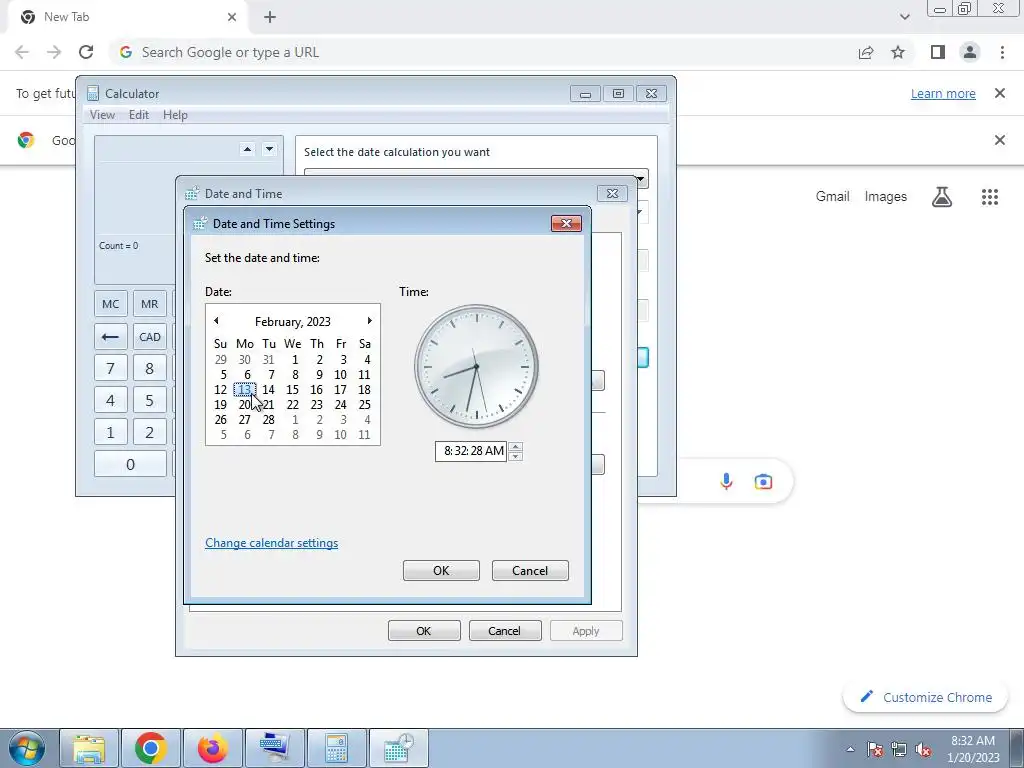Open a new tab with plus button
The width and height of the screenshot is (1024, 768).
[x=270, y=17]
